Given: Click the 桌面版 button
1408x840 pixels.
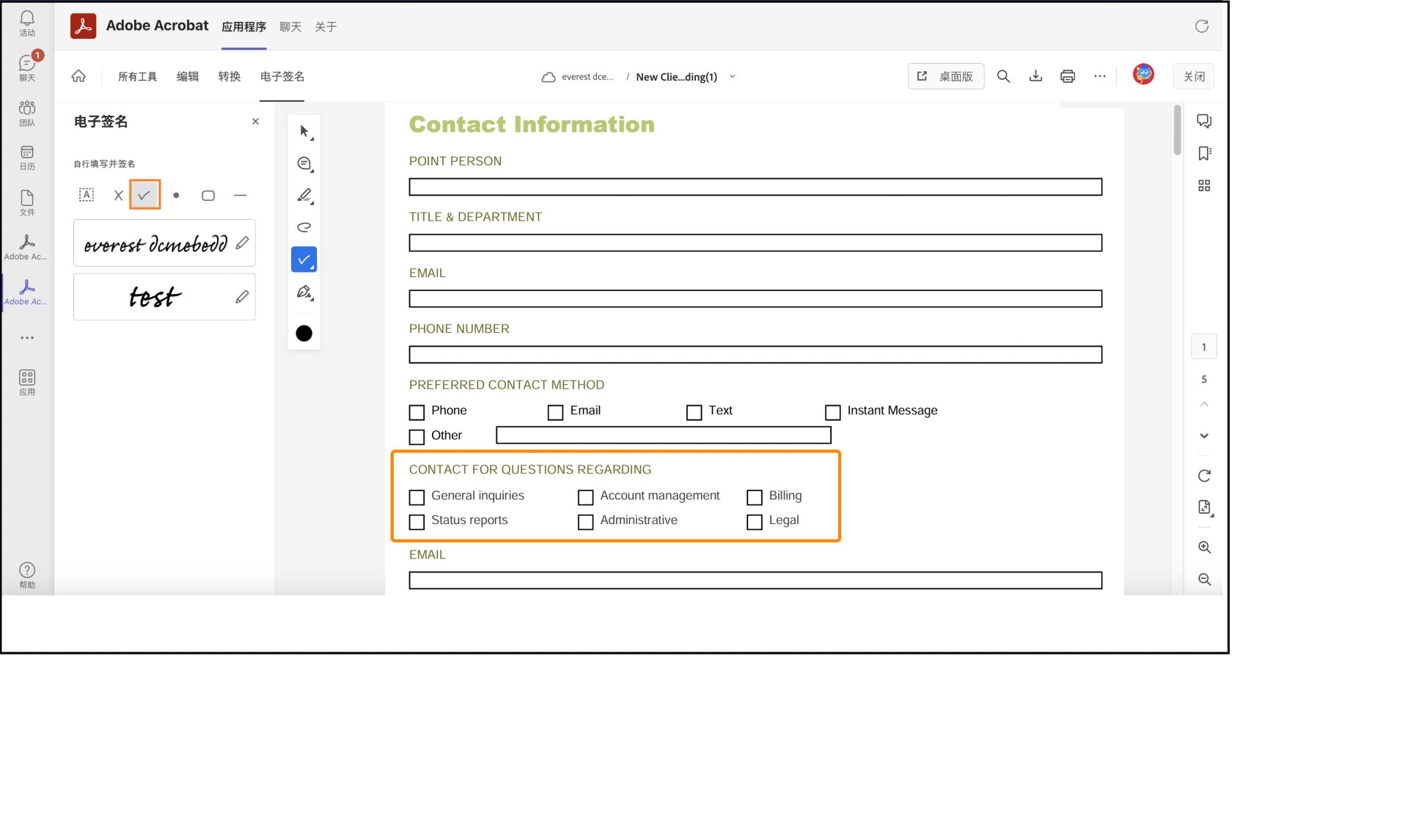Looking at the screenshot, I should point(944,76).
